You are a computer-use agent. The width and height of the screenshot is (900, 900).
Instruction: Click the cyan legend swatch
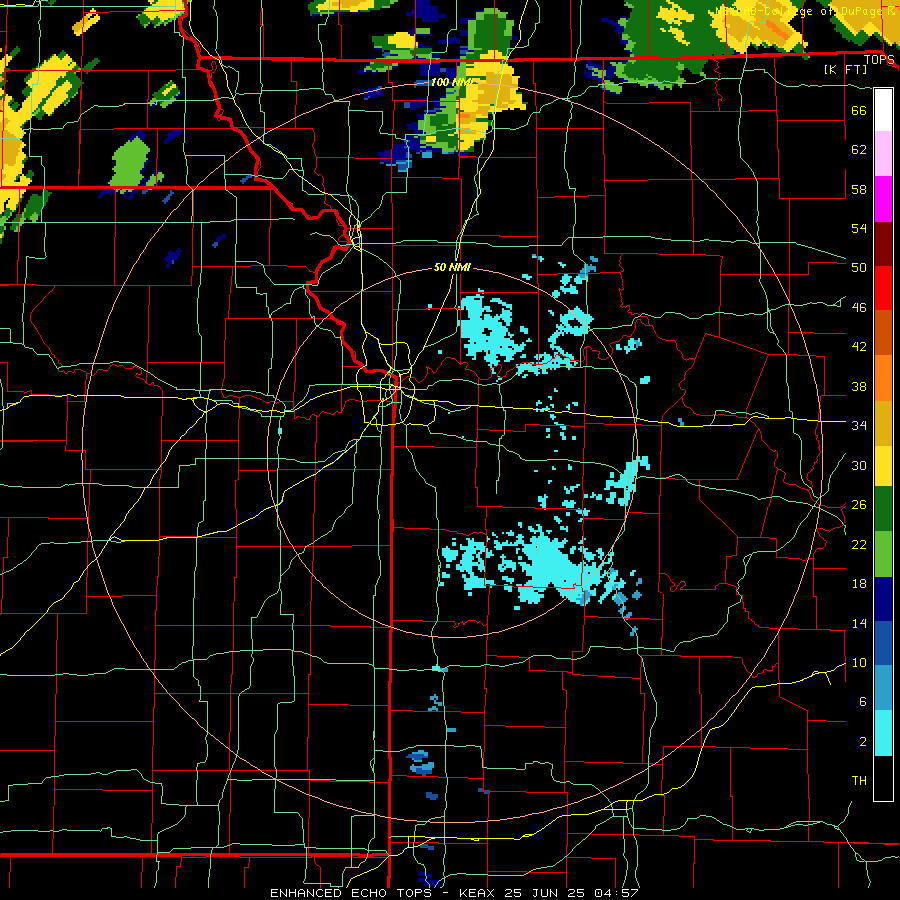coord(883,732)
